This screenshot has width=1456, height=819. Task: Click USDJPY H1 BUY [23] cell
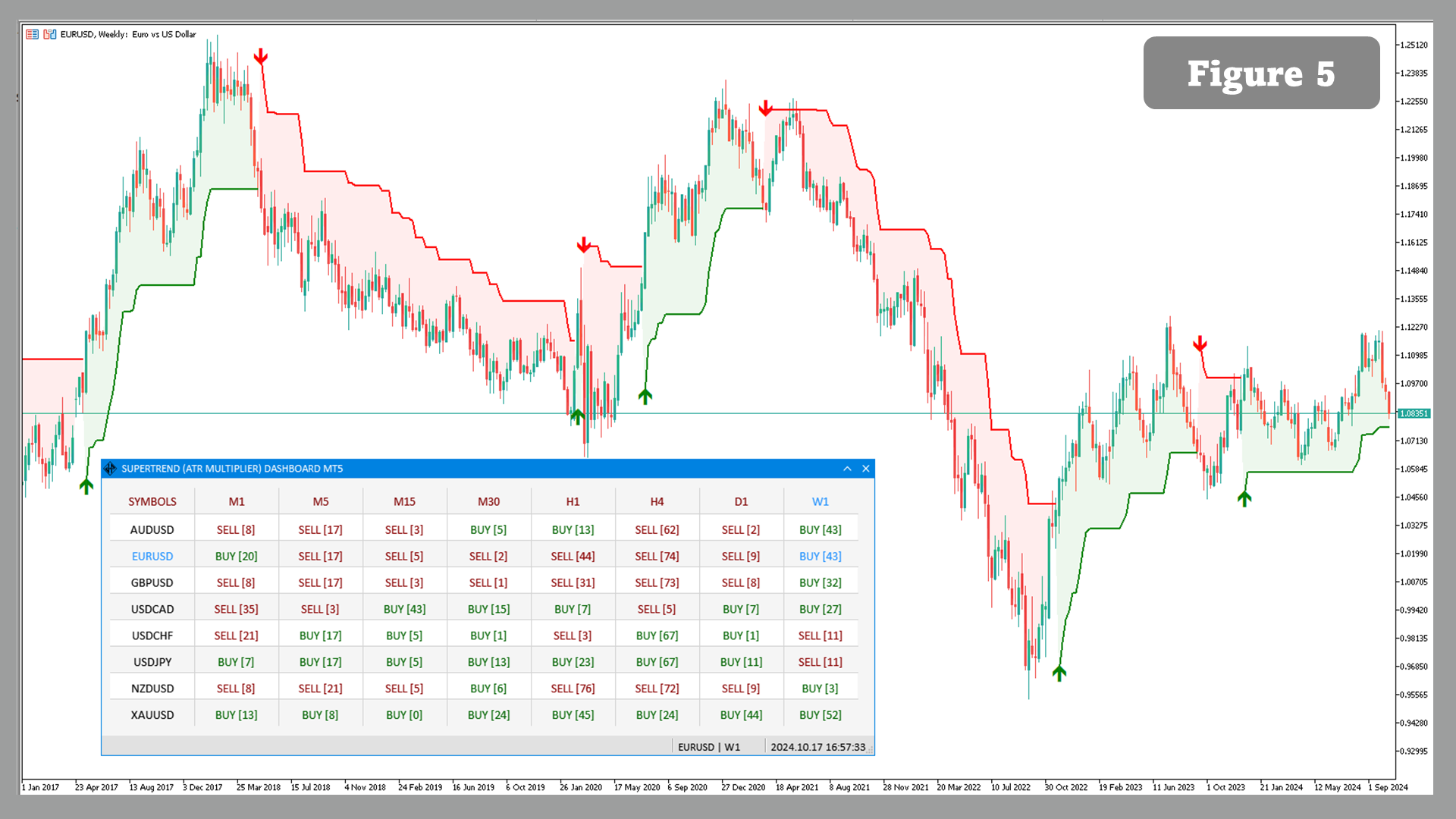click(x=573, y=662)
